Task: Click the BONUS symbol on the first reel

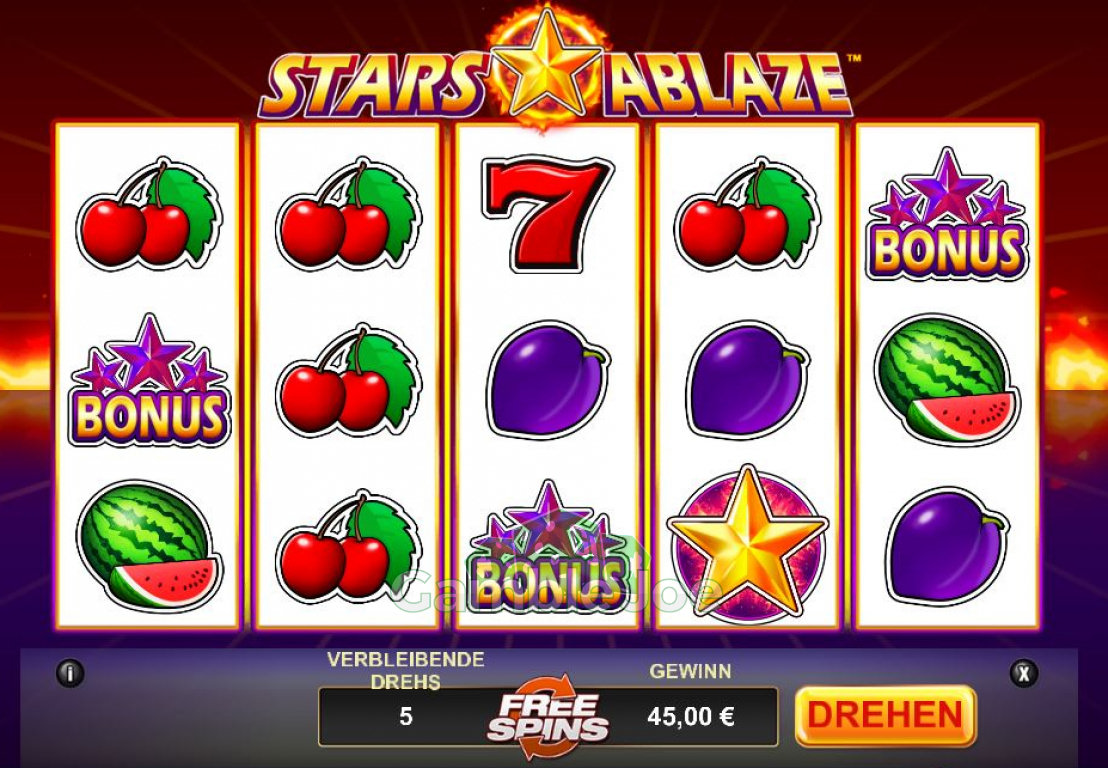Action: [149, 381]
